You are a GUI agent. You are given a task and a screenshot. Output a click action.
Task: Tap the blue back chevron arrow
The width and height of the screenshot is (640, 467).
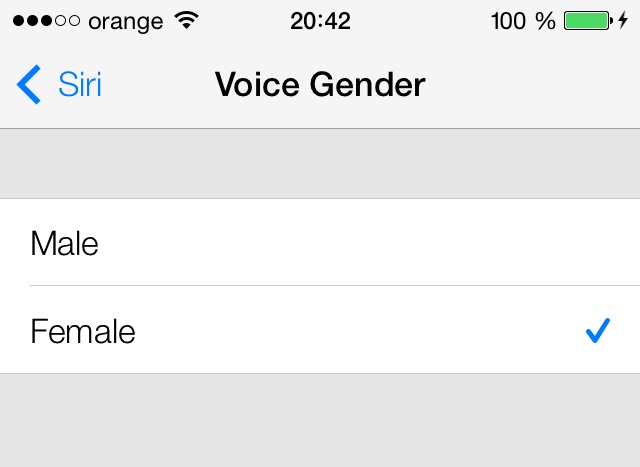[x=29, y=85]
